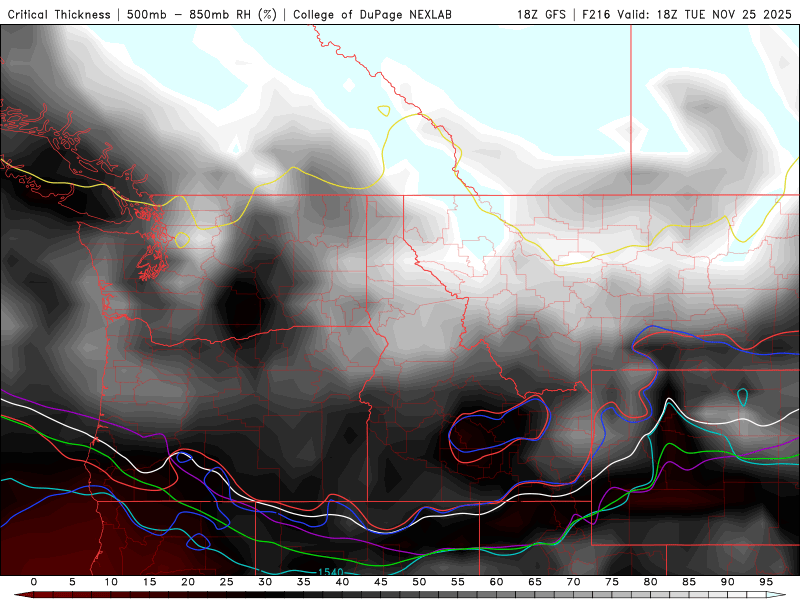Click the "Critical Thickness" title text
The image size is (800, 600).
(59, 14)
